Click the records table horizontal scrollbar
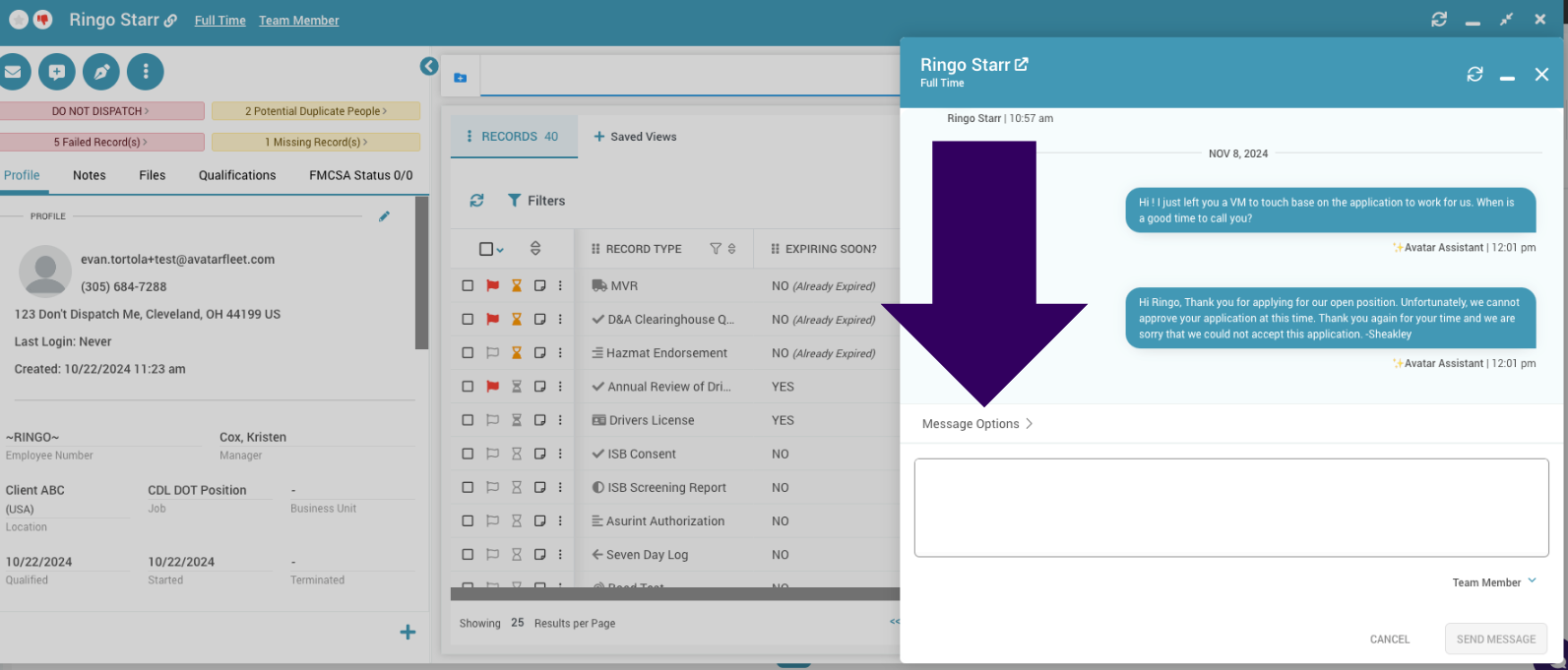This screenshot has height=670, width=1568. (x=675, y=594)
